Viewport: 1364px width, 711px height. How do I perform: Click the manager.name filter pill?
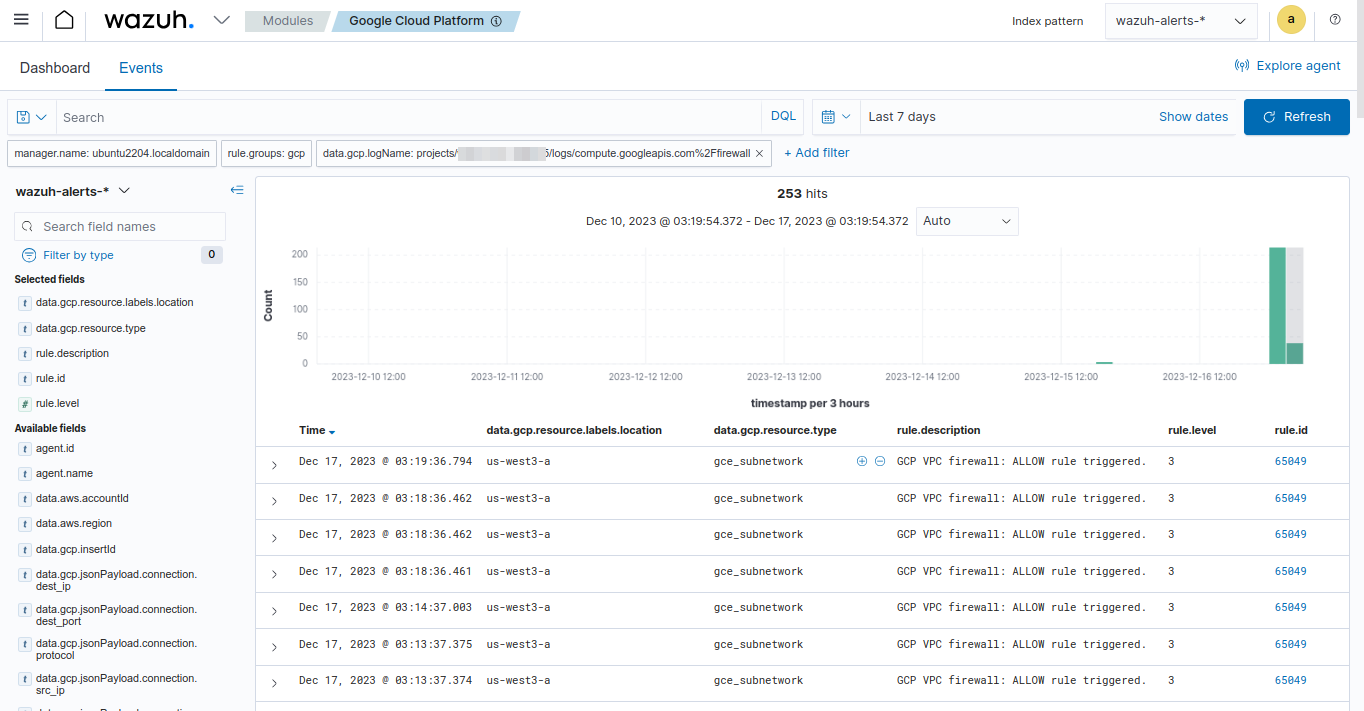tap(112, 153)
